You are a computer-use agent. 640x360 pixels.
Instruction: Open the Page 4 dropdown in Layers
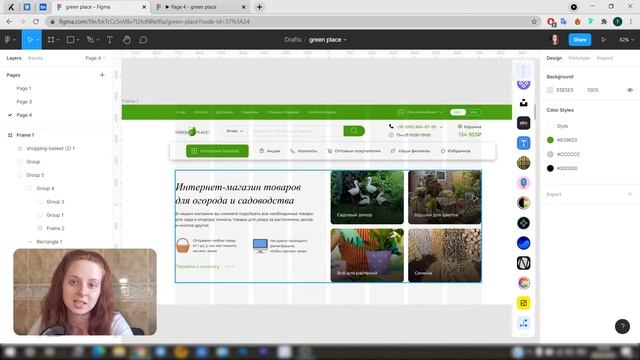pos(96,58)
